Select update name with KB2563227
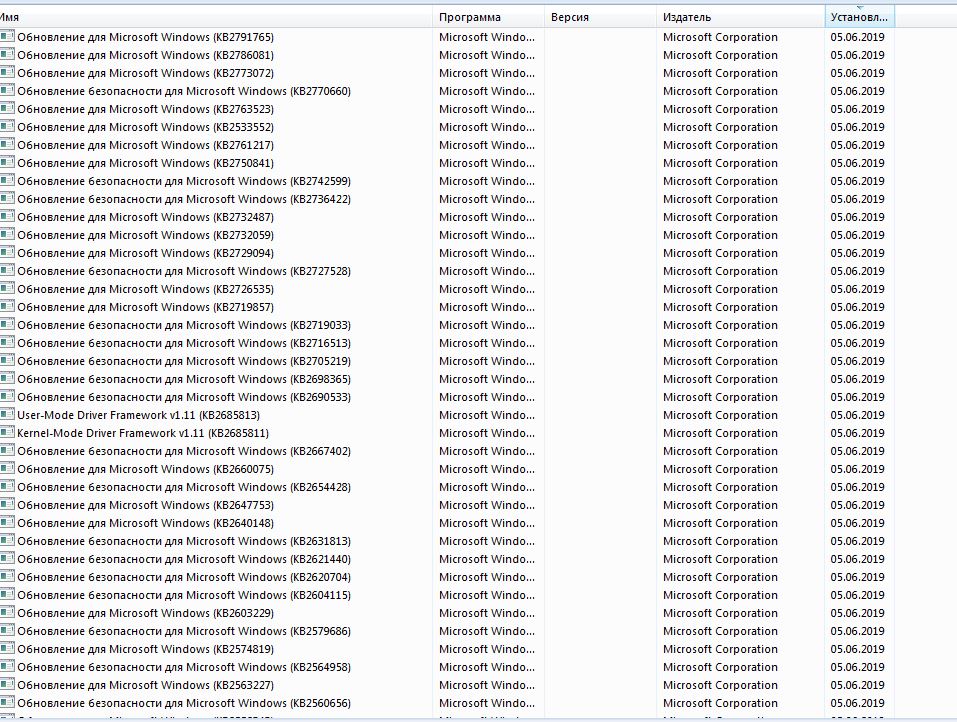This screenshot has height=722, width=957. point(145,685)
